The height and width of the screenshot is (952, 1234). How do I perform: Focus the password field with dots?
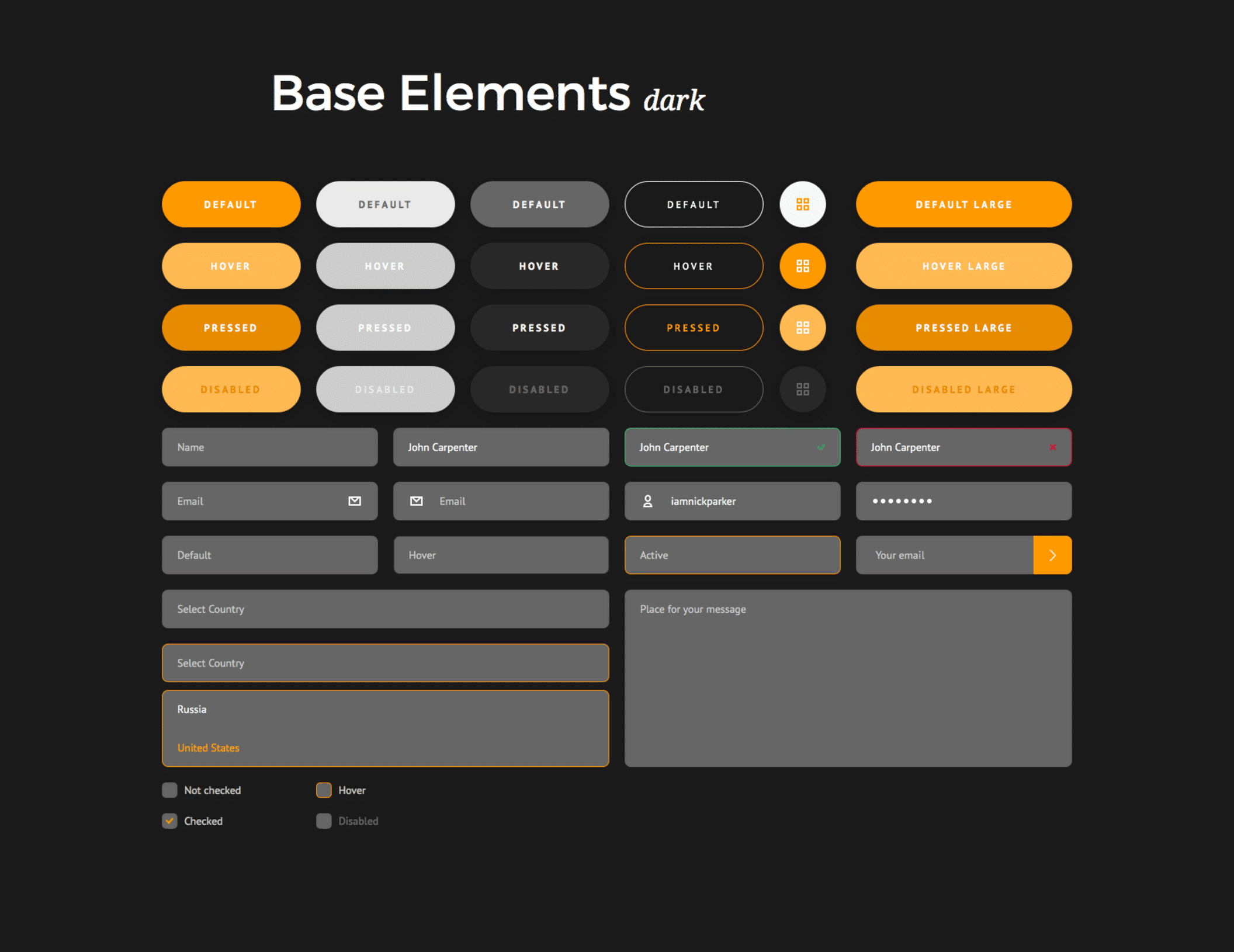coord(963,501)
